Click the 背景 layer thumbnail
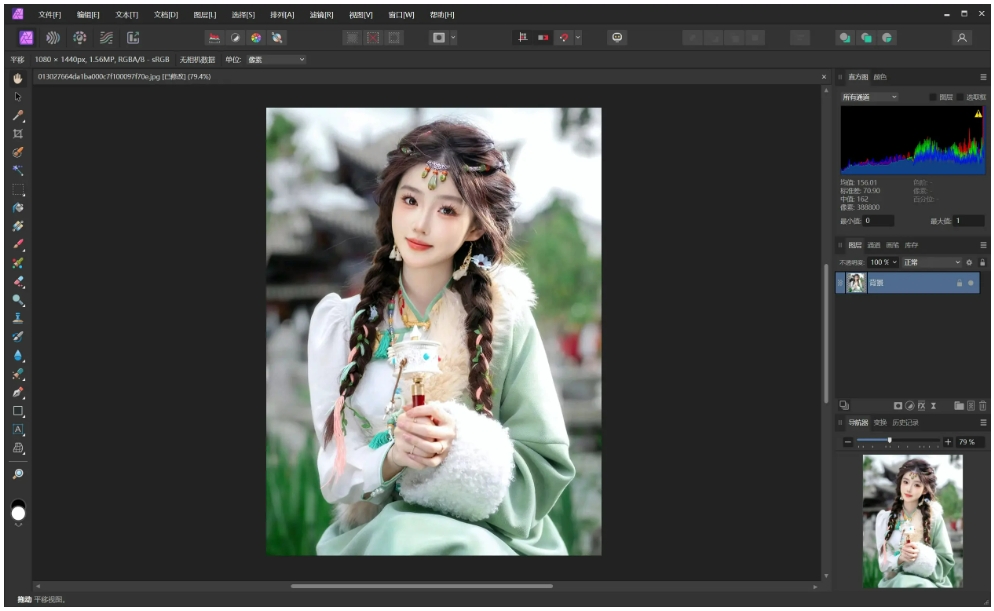This screenshot has width=994, height=611. (x=856, y=283)
